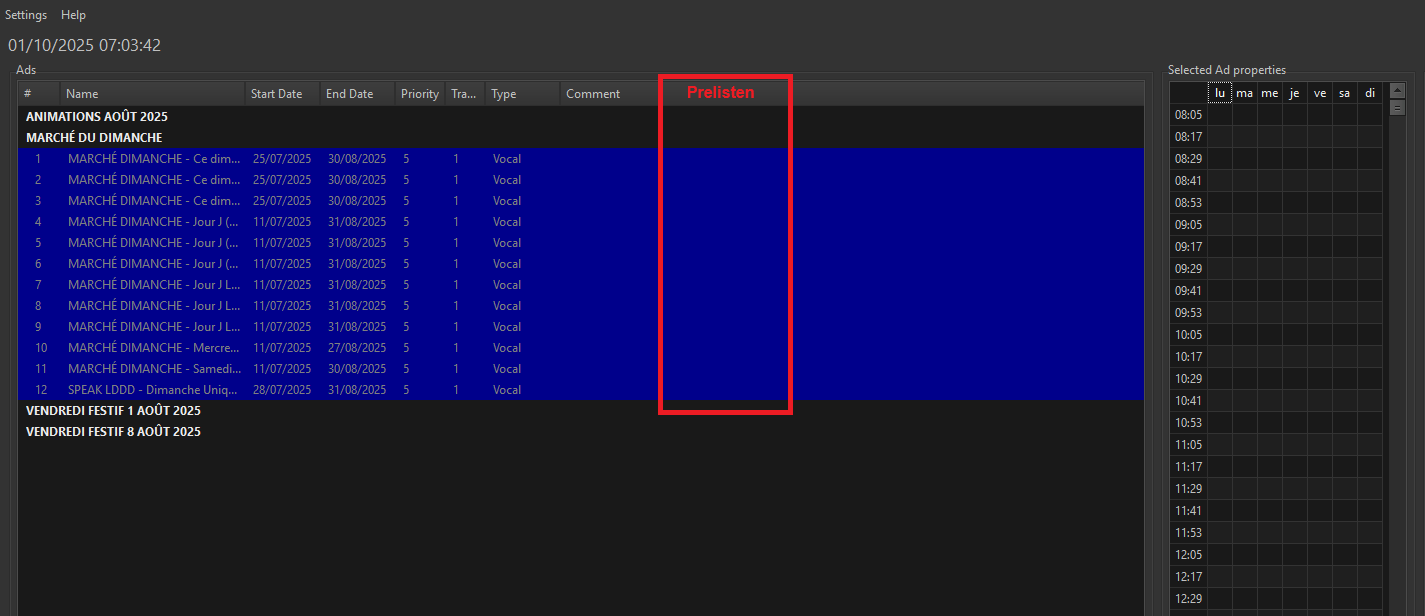Open the Help menu

(73, 15)
